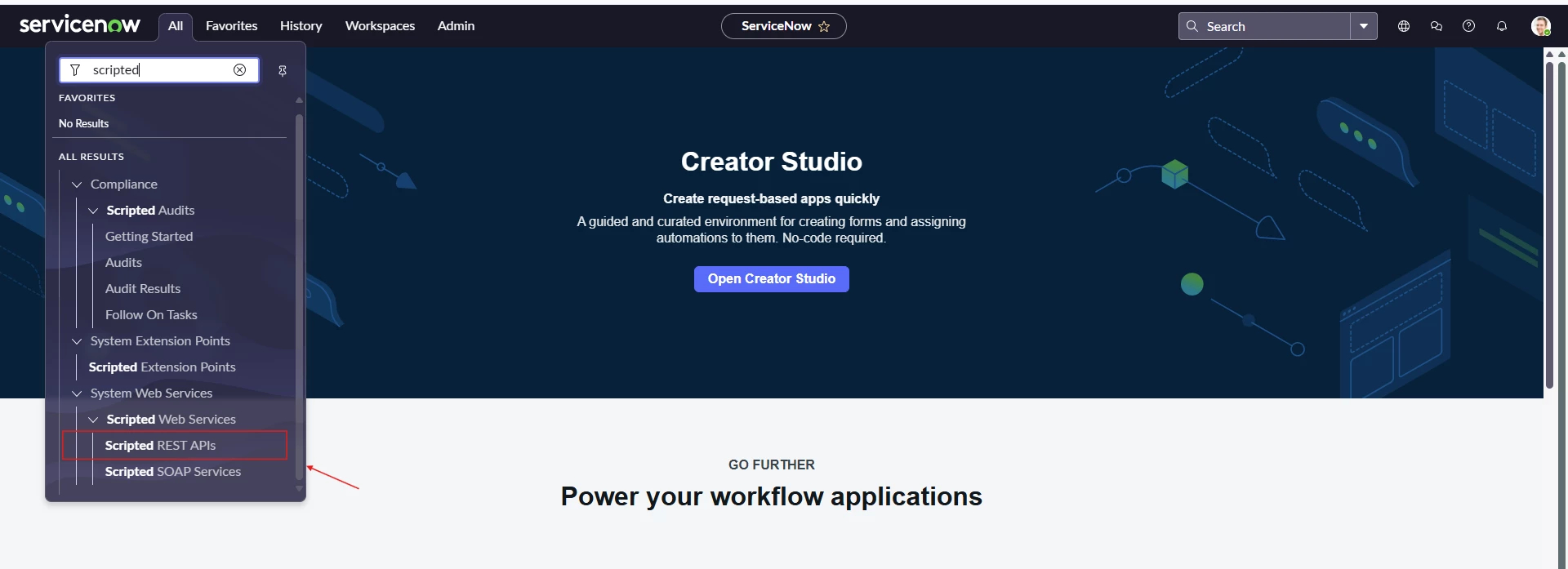Viewport: 1568px width, 569px height.
Task: Open the sidebar discussions chat icon
Action: [x=1437, y=26]
